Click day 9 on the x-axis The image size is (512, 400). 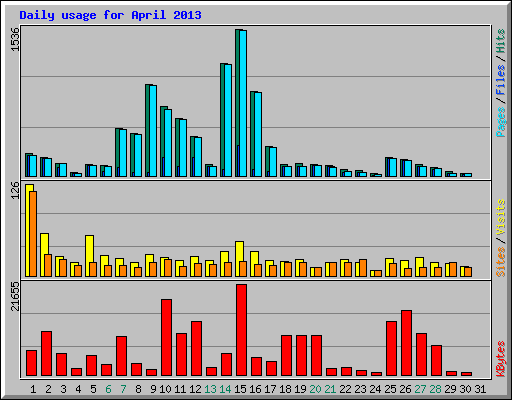tap(153, 389)
